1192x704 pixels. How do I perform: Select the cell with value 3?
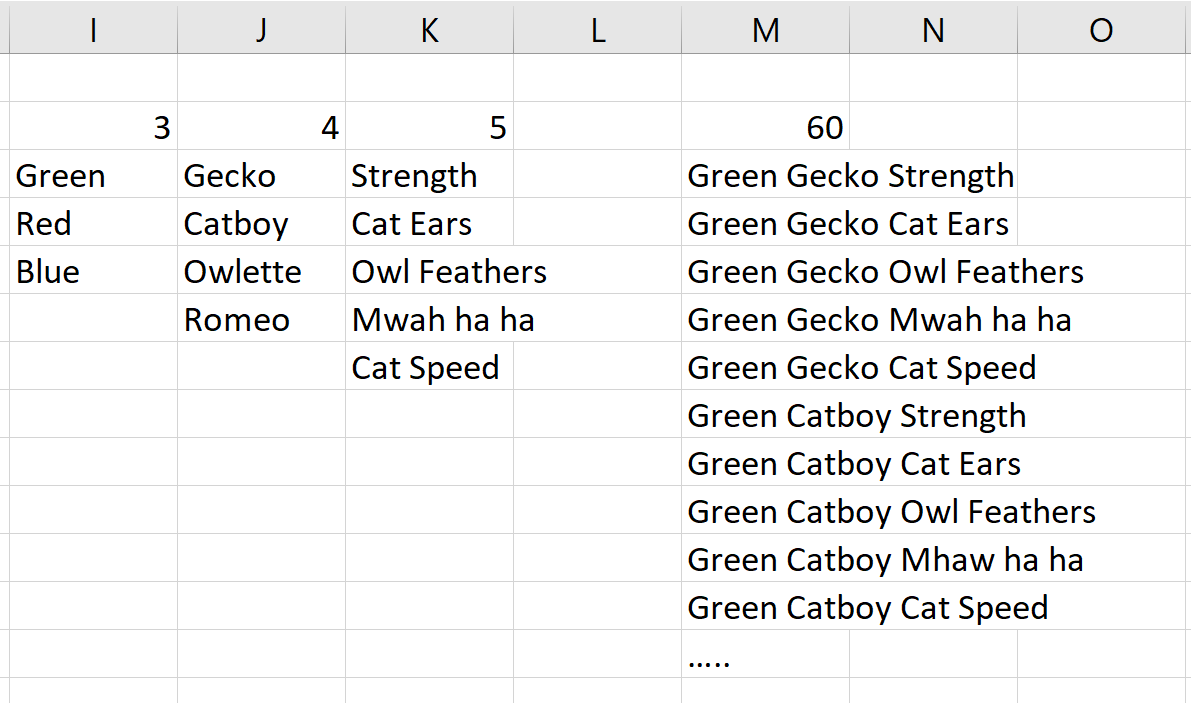coord(93,127)
